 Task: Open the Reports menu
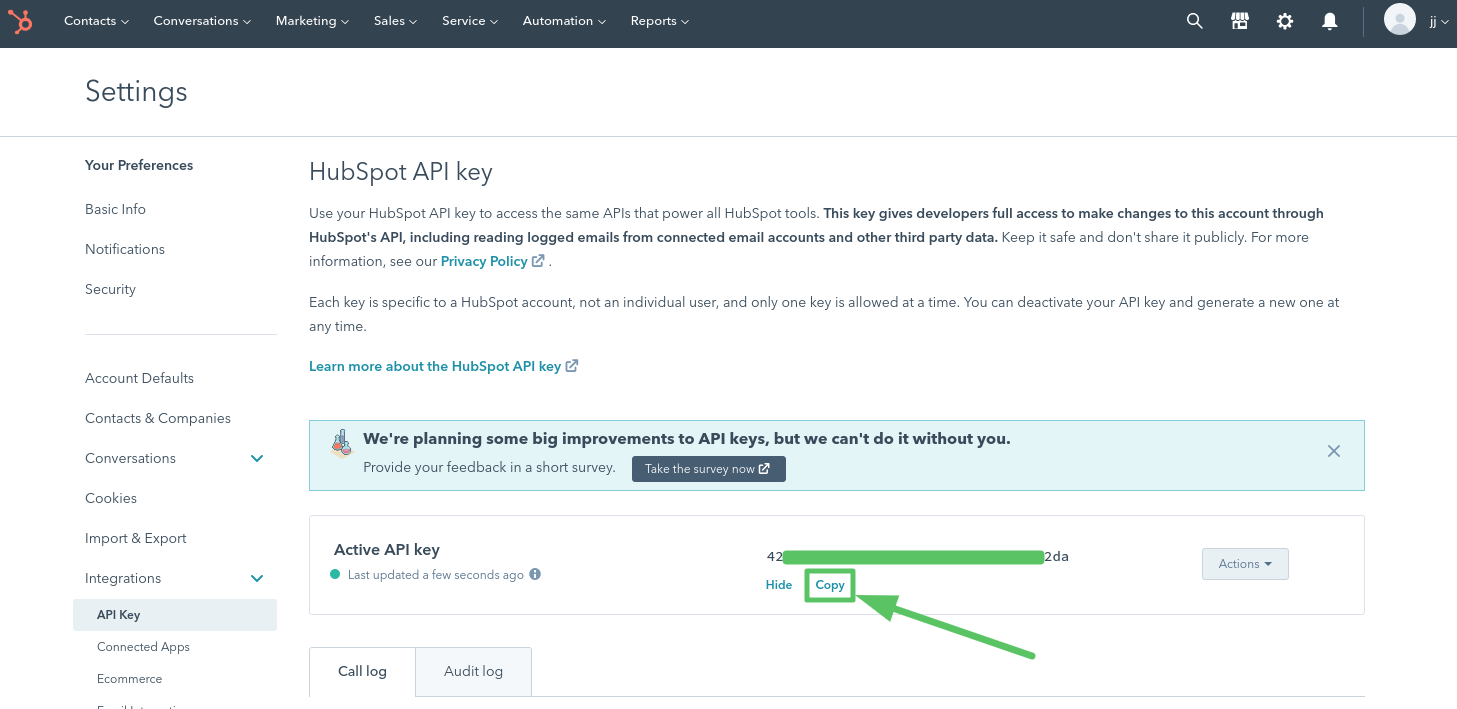[x=660, y=21]
